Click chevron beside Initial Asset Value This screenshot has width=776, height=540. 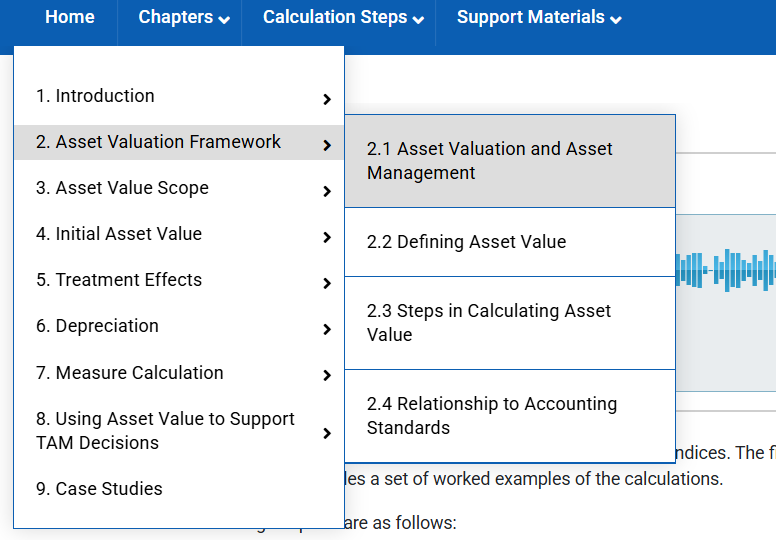click(327, 238)
